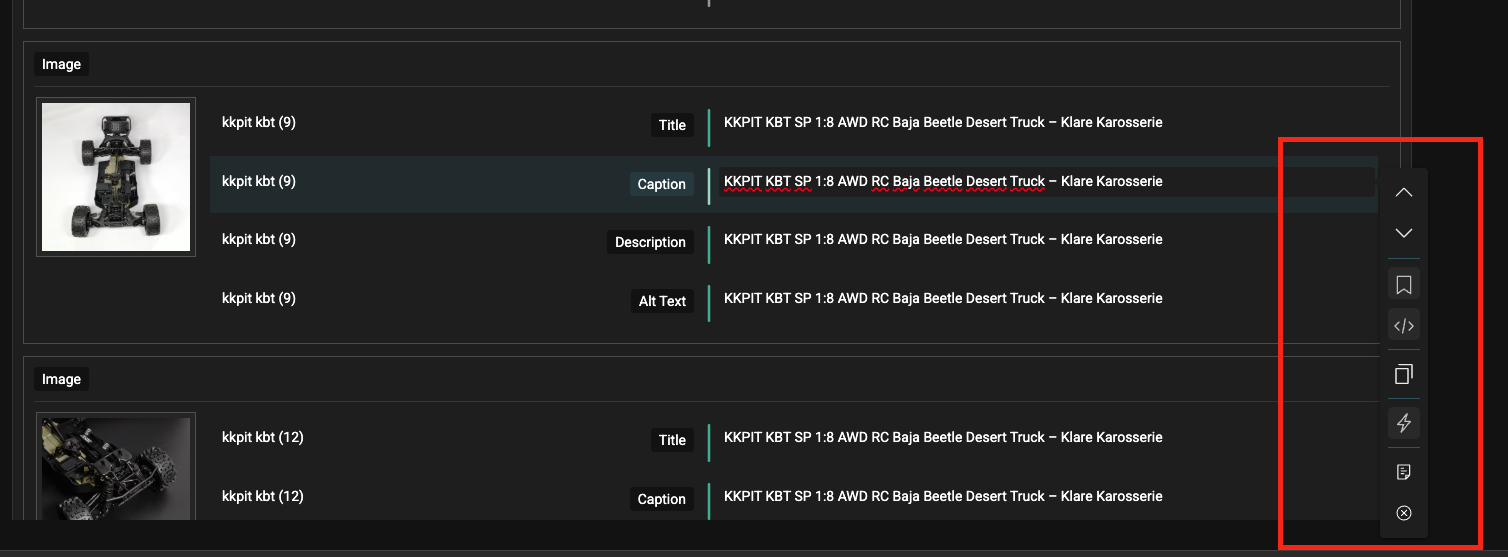
Task: Click the kkpit kbt (9) image thumbnail
Action: point(116,177)
